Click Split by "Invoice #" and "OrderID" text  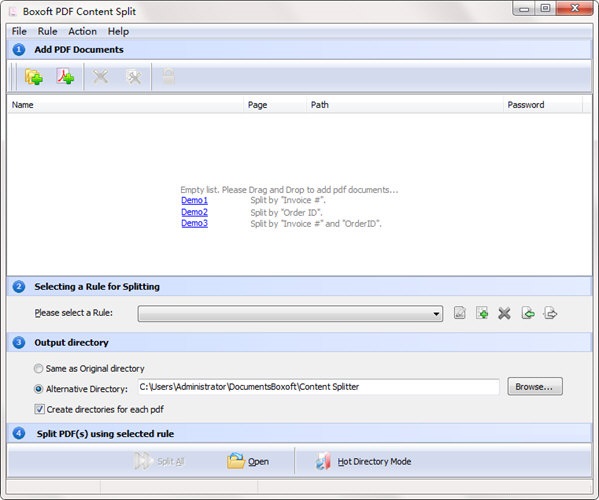pyautogui.click(x=316, y=223)
